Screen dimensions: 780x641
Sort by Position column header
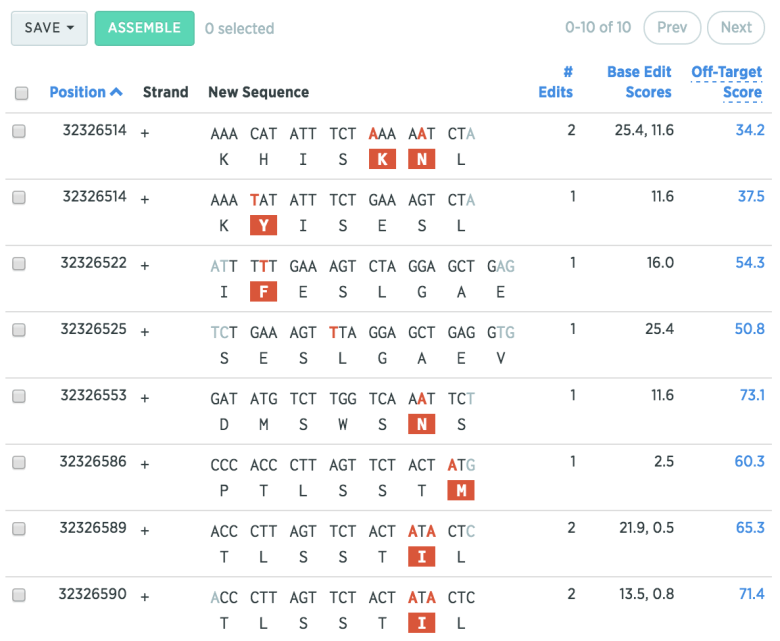[x=78, y=92]
